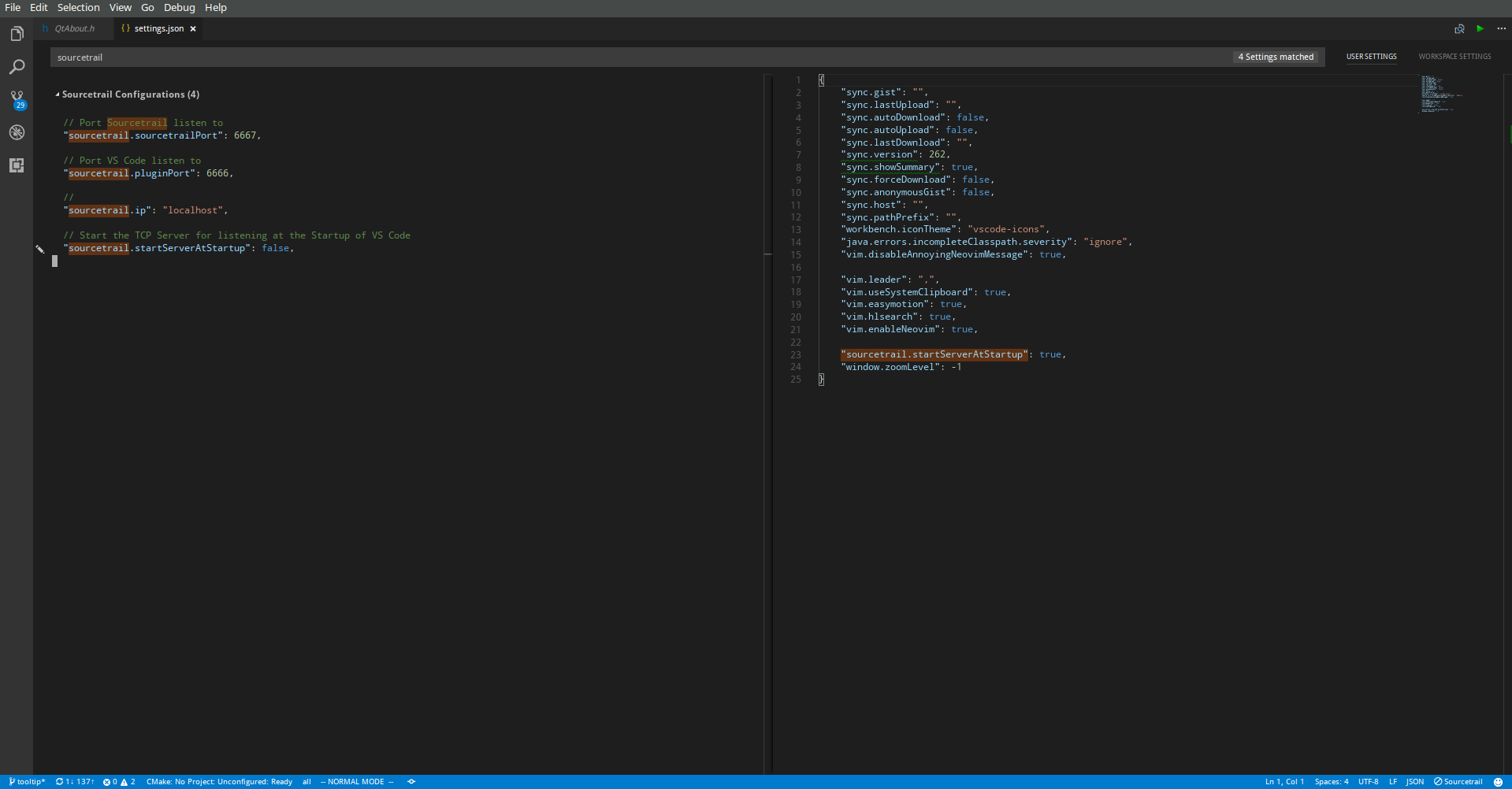Viewport: 1512px width, 789px height.
Task: Open Source Control view with 29 badge
Action: (17, 100)
